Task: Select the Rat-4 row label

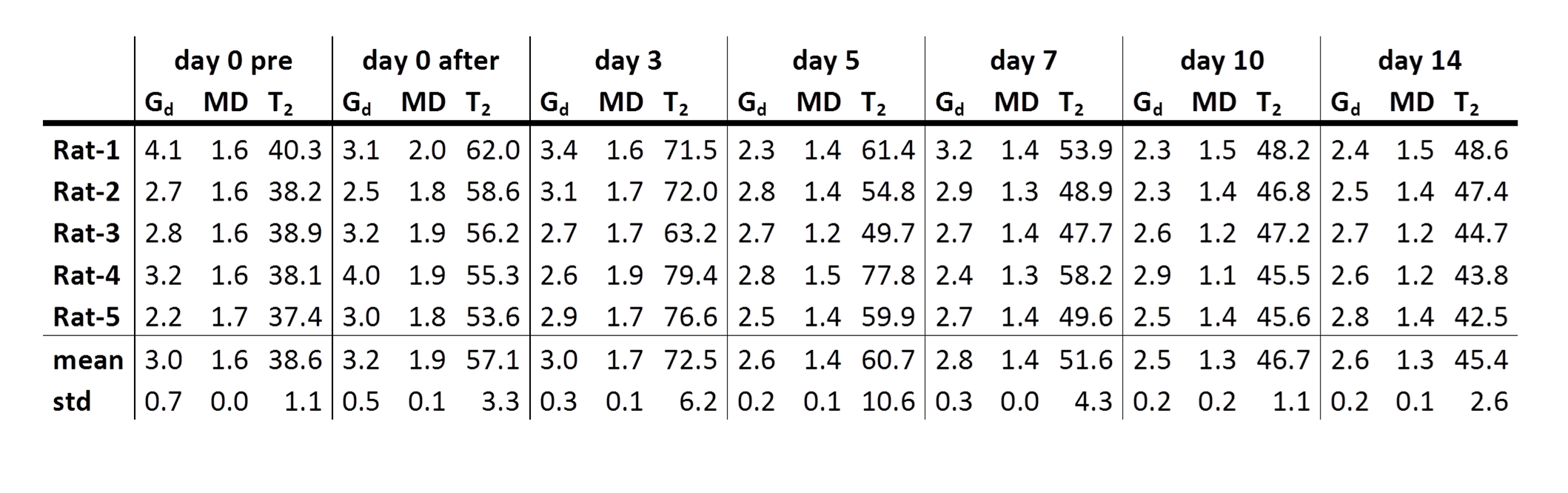Action: click(x=86, y=276)
